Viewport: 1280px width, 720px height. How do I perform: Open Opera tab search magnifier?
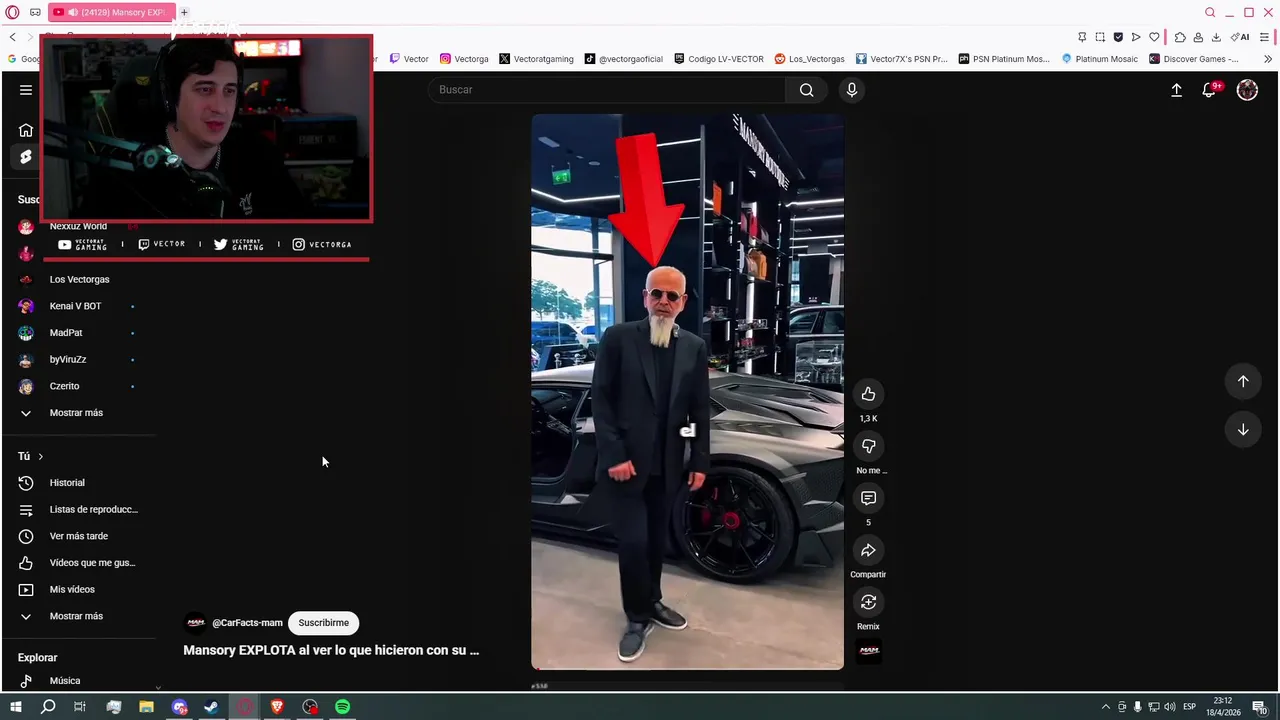click(x=1210, y=12)
